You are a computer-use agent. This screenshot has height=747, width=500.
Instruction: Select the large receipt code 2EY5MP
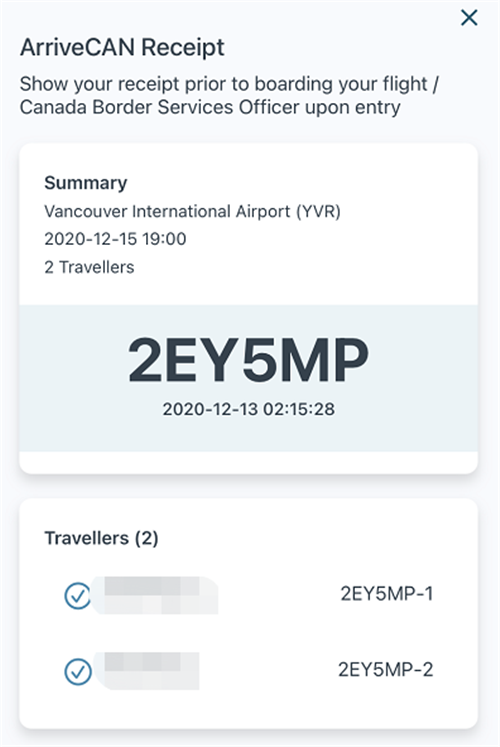click(x=248, y=360)
